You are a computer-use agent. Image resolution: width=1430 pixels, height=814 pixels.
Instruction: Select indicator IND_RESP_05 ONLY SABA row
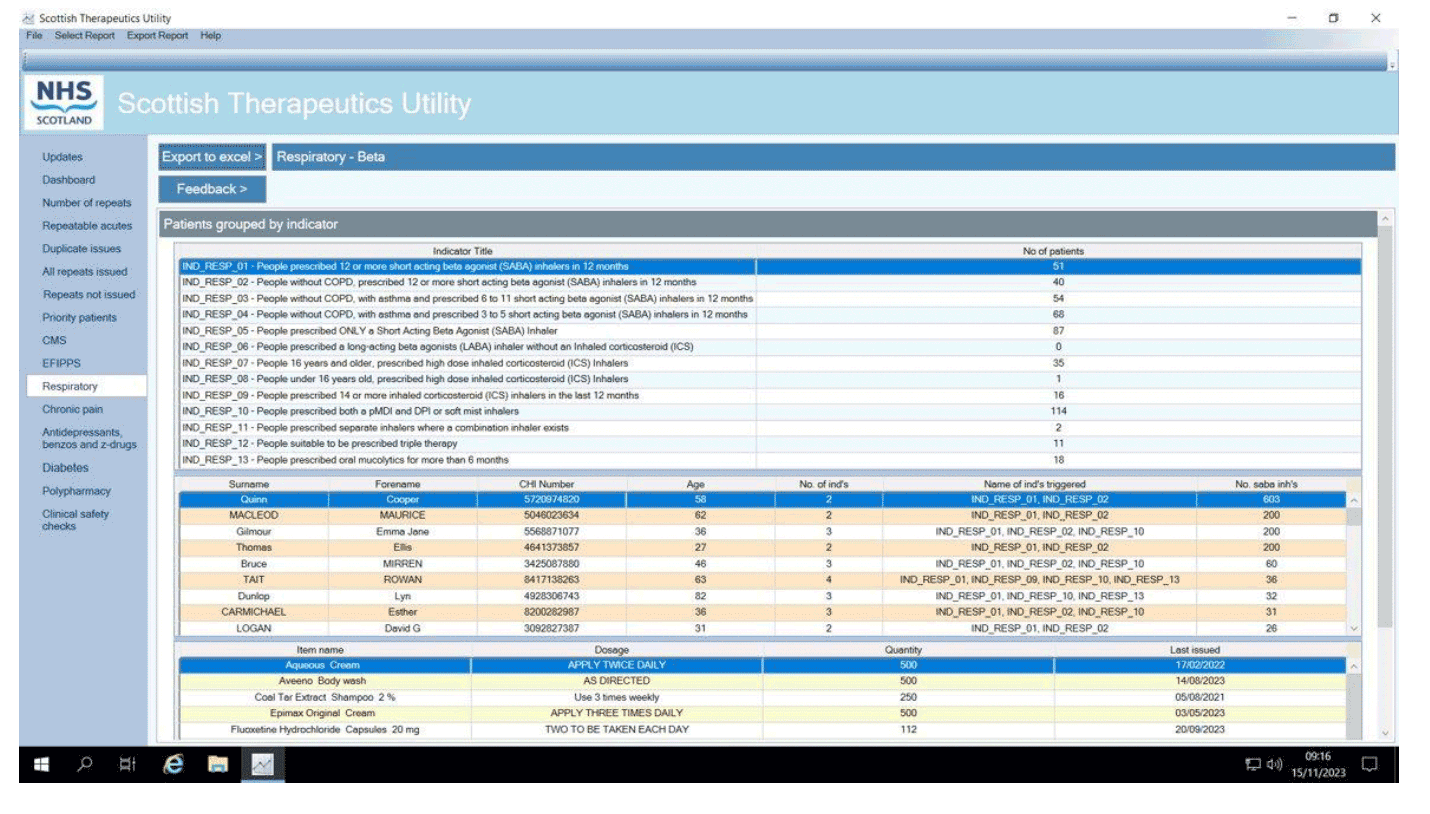click(768, 331)
